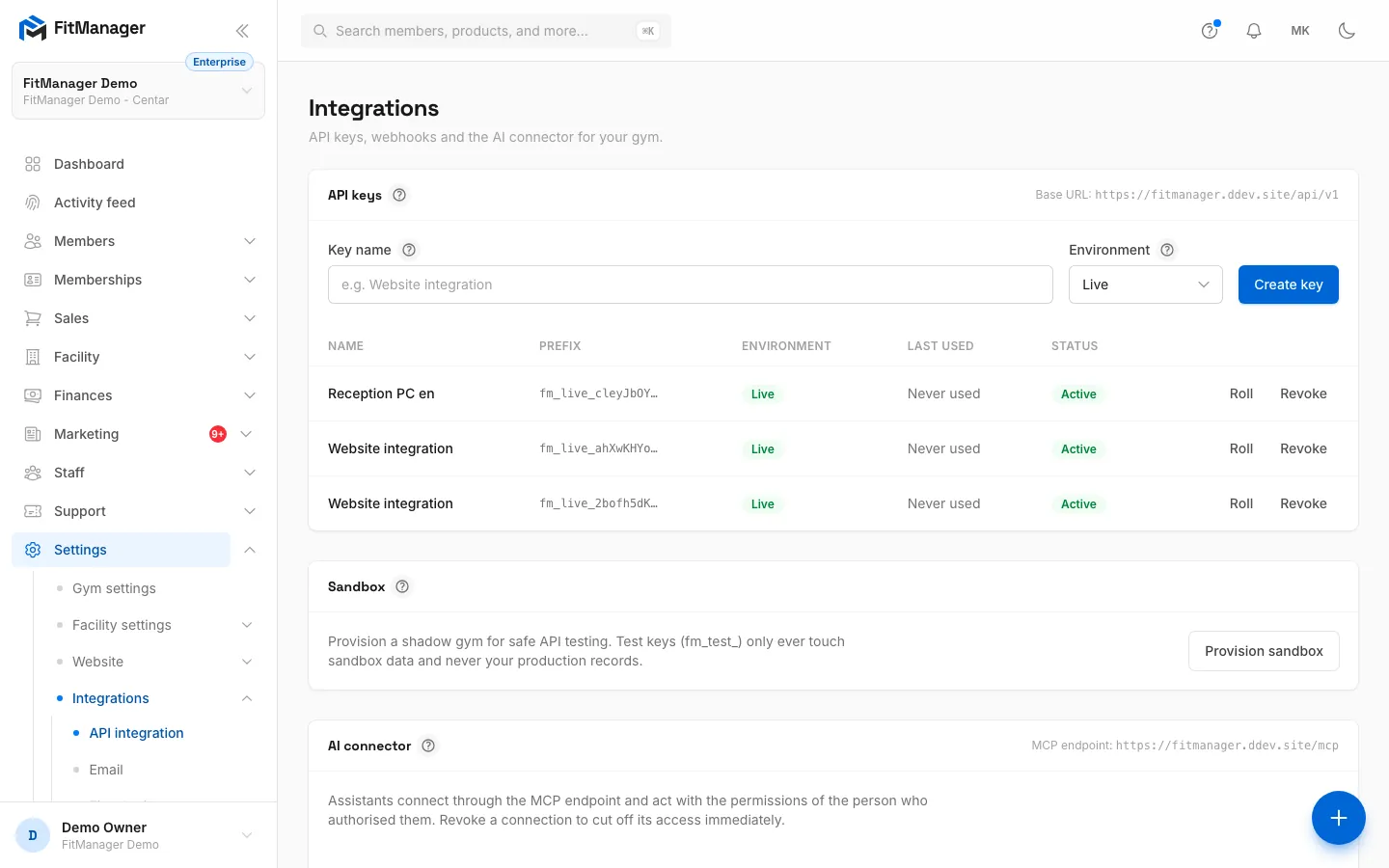Click the Settings gear icon
Viewport: 1389px width, 868px height.
click(x=33, y=550)
